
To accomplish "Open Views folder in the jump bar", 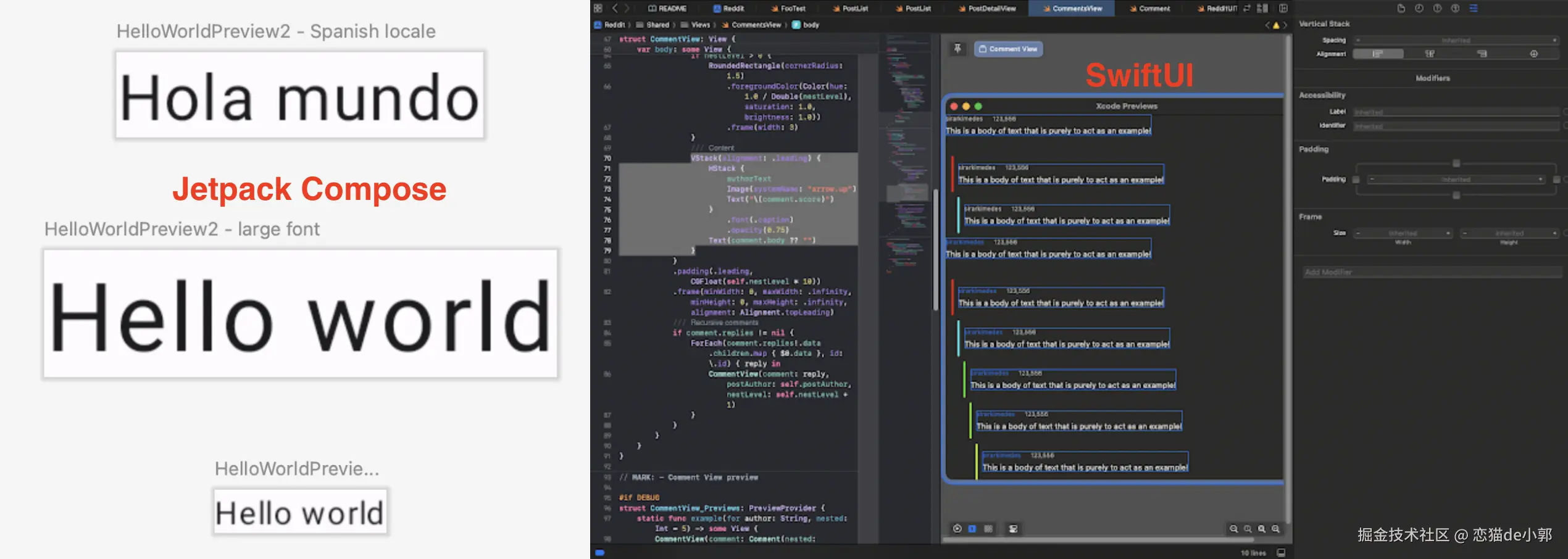I will pyautogui.click(x=695, y=25).
